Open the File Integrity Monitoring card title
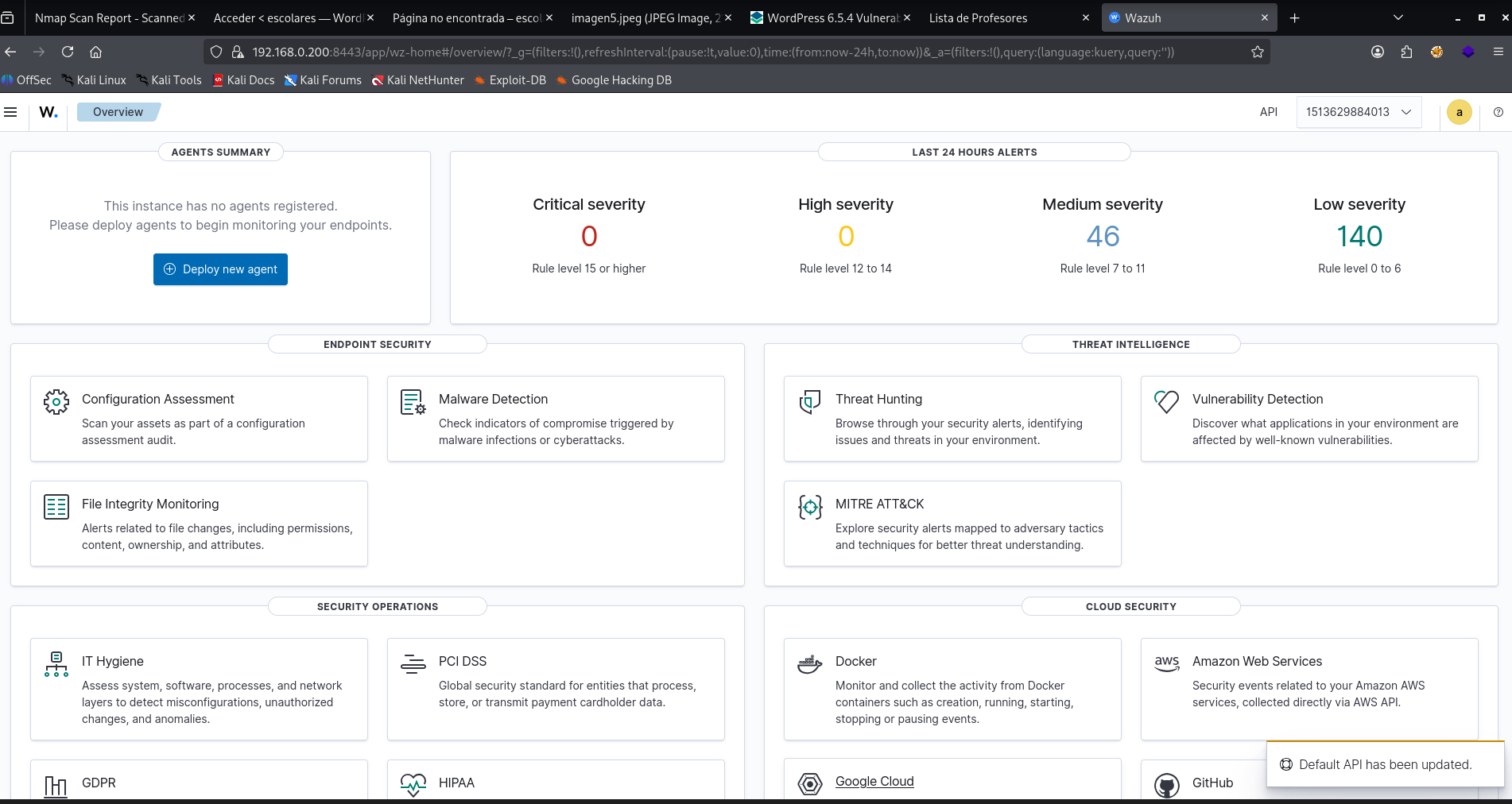The image size is (1512, 804). tap(150, 504)
